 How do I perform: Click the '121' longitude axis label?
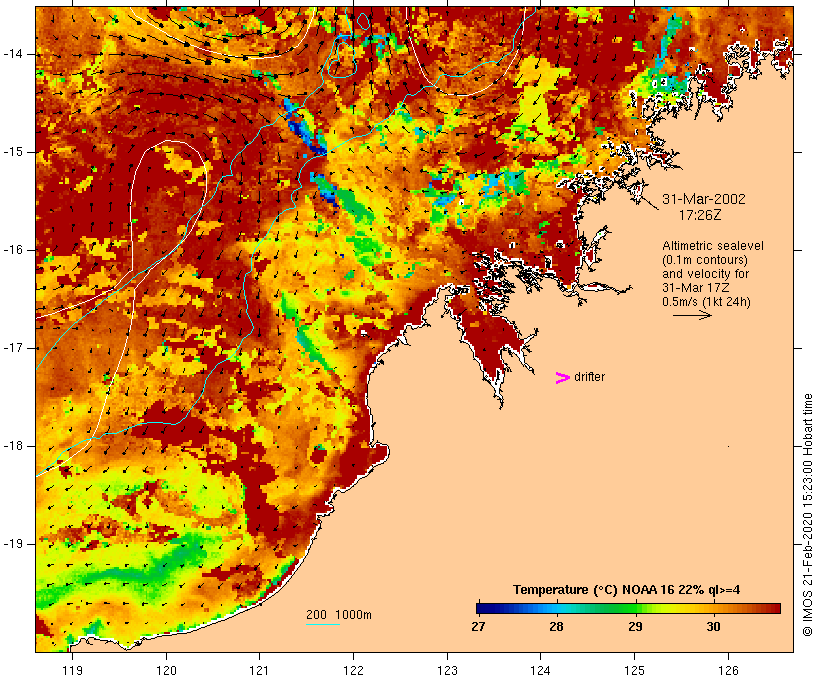(259, 670)
